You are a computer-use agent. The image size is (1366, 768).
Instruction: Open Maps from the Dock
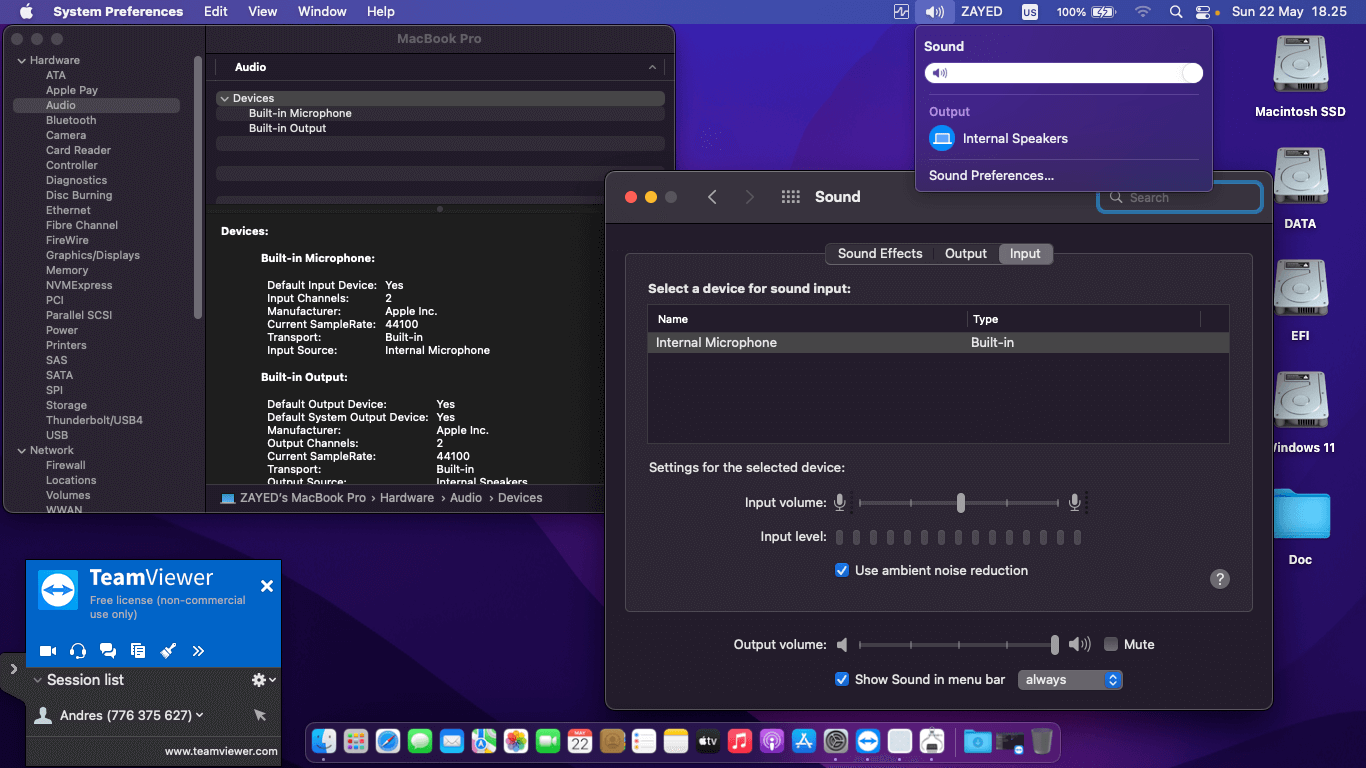click(x=484, y=741)
